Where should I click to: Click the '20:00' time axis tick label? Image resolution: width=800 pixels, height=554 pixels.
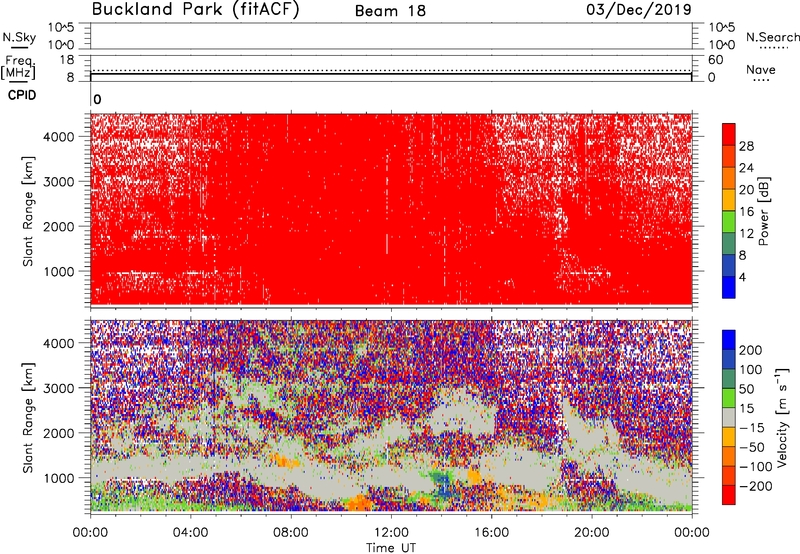592,533
